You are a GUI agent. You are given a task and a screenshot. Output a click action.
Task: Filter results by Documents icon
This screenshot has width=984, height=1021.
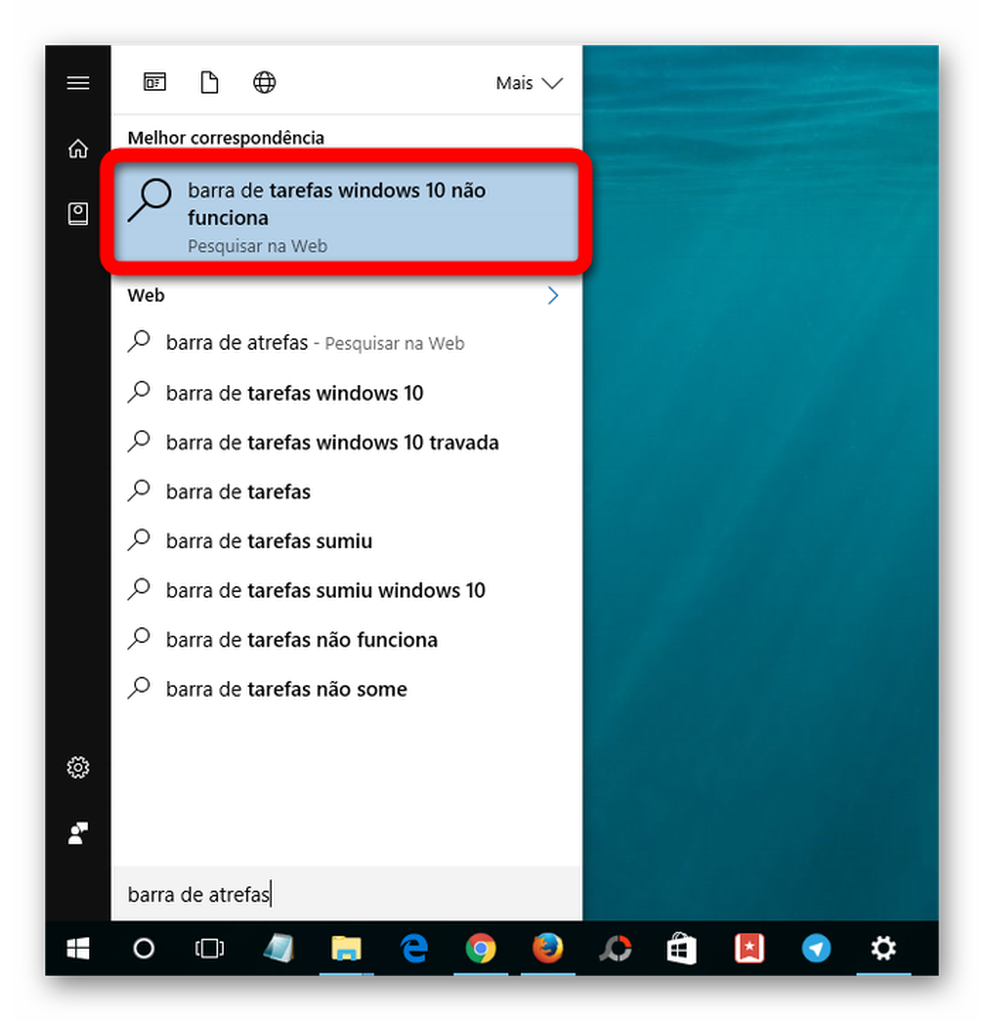pos(209,83)
